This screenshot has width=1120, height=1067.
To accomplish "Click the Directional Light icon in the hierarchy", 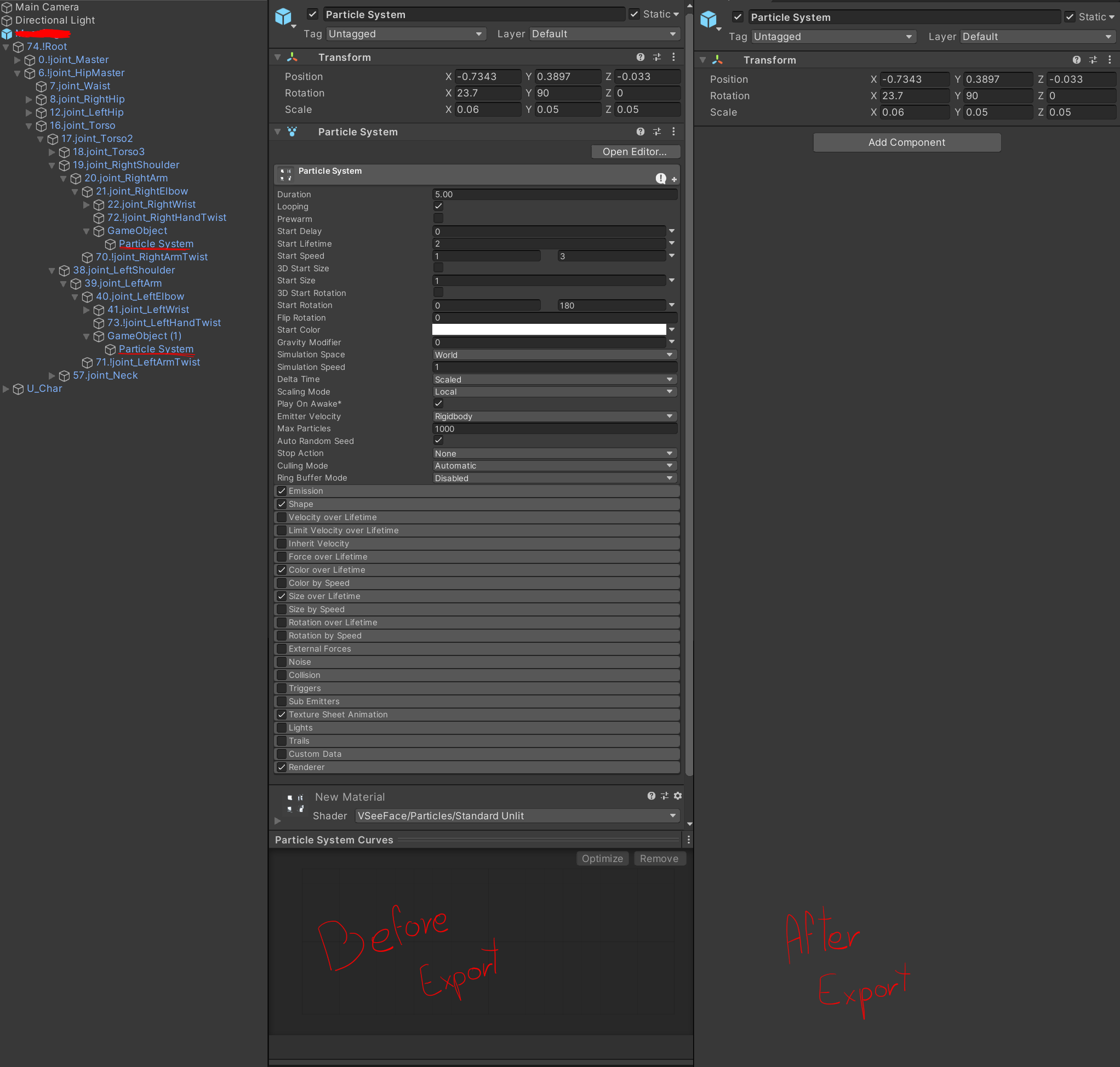I will pos(7,20).
